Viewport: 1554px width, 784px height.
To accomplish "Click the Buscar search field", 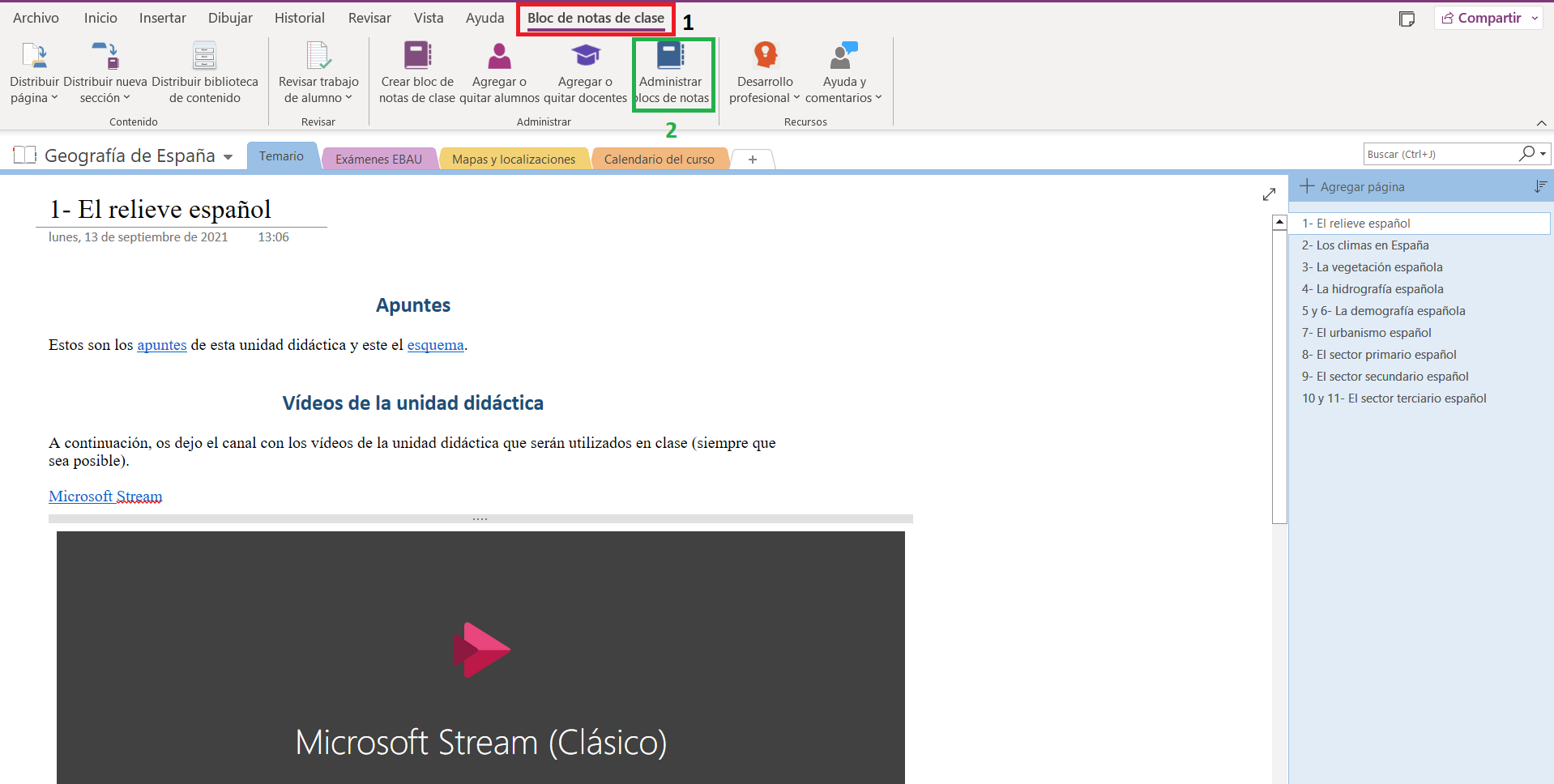I will (x=1440, y=154).
